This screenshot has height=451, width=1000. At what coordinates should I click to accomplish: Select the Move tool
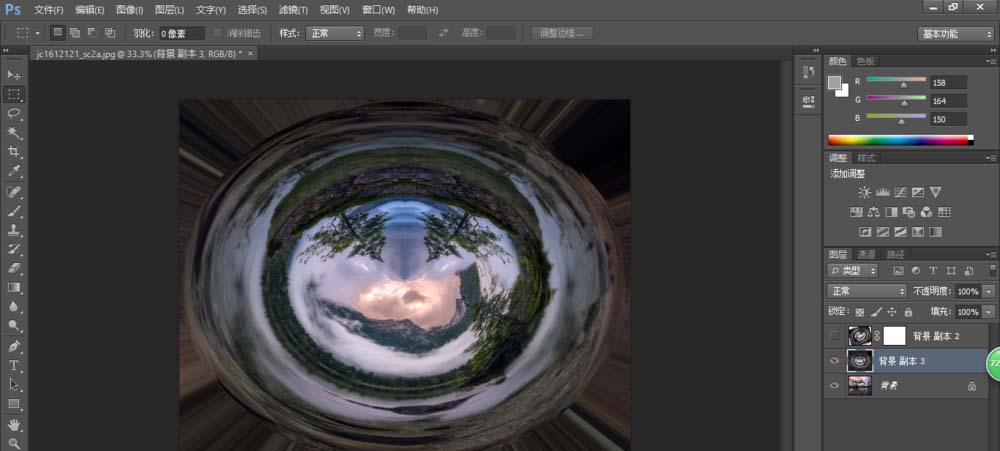coord(14,75)
